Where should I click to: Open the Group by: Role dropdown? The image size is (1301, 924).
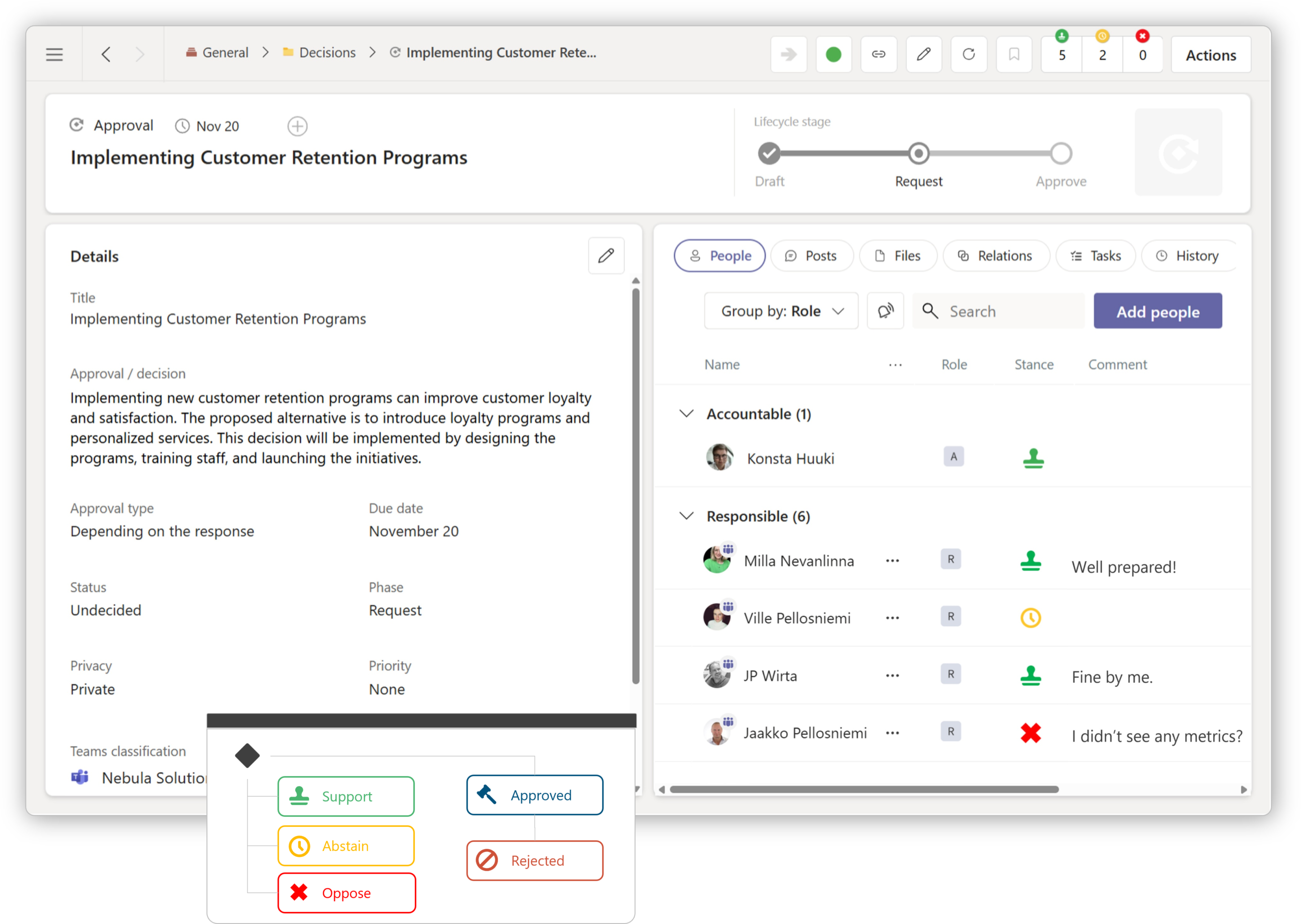tap(781, 311)
